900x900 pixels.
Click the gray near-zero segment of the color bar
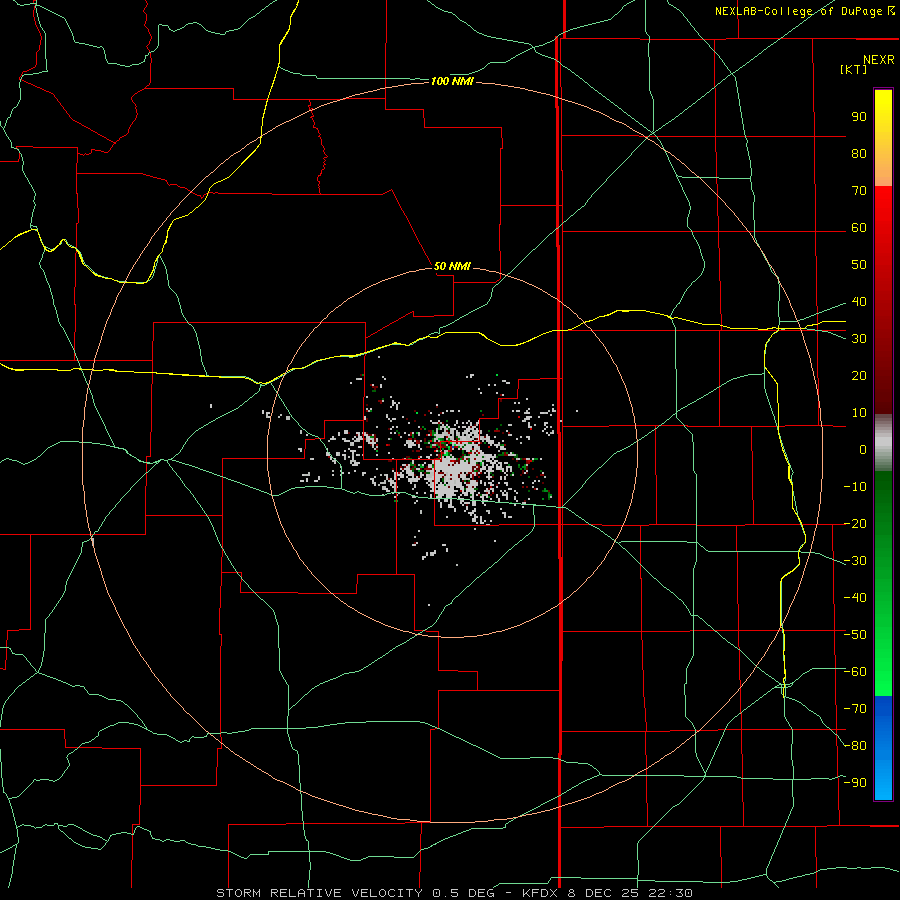[x=883, y=443]
